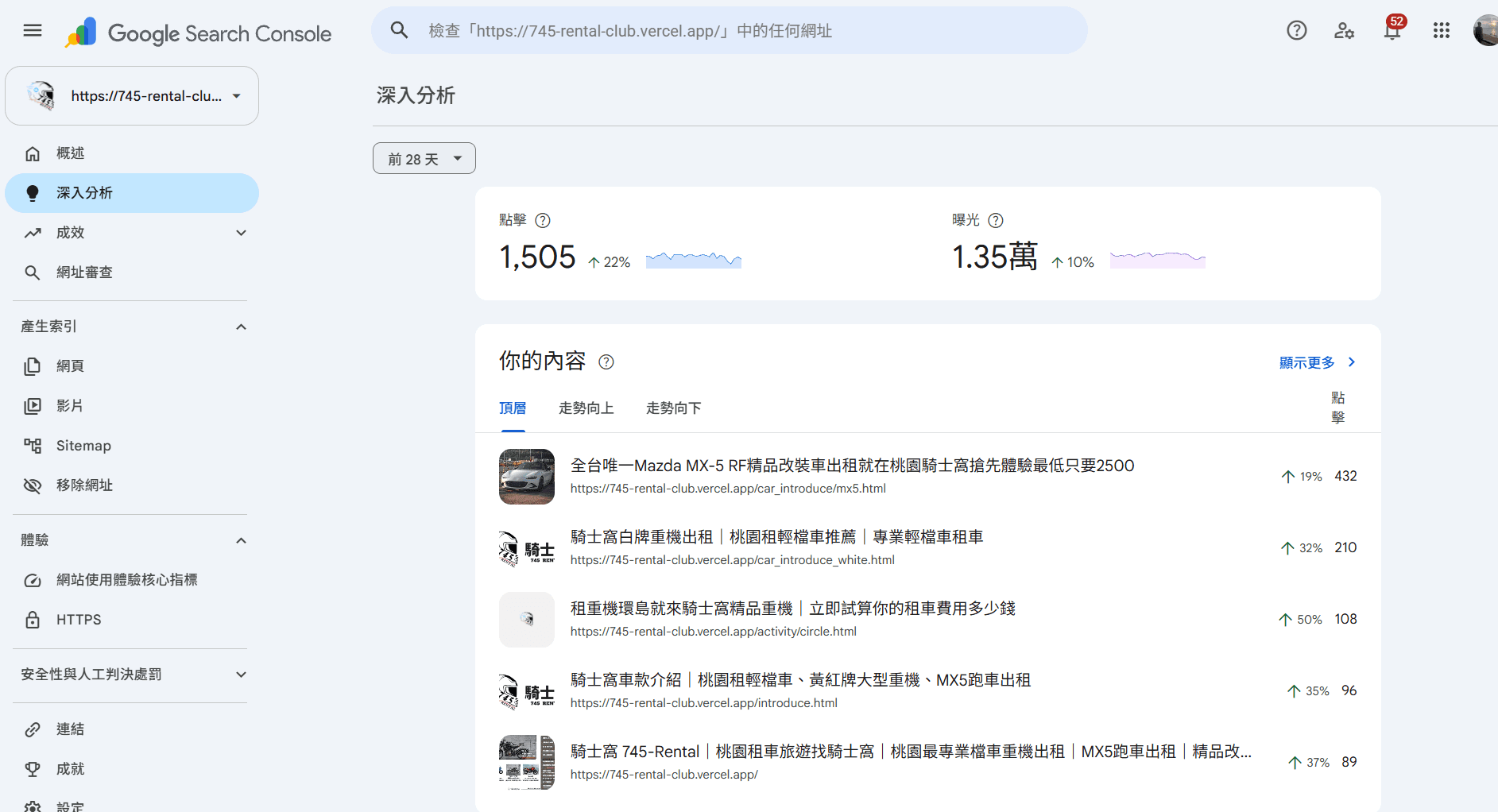
Task: Open the Sitemap page
Action: [x=132, y=446]
